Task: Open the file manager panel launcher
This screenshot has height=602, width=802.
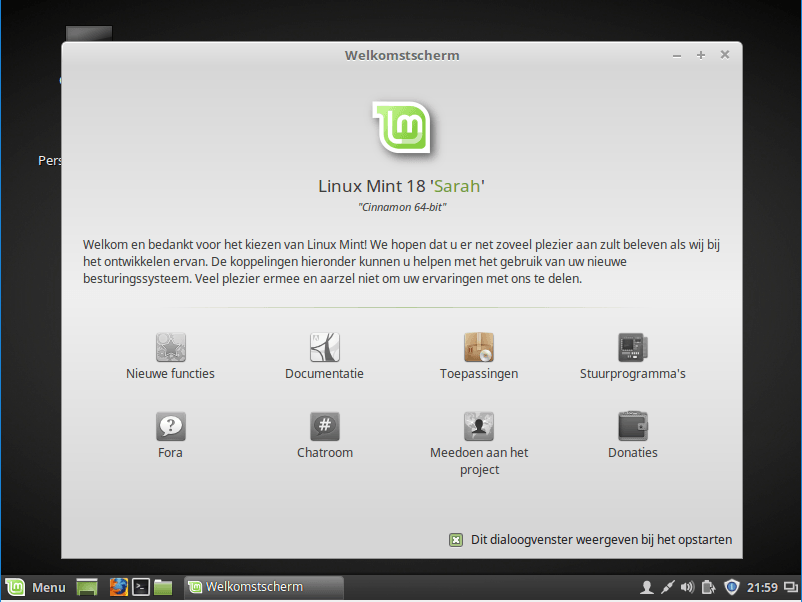Action: tap(164, 587)
